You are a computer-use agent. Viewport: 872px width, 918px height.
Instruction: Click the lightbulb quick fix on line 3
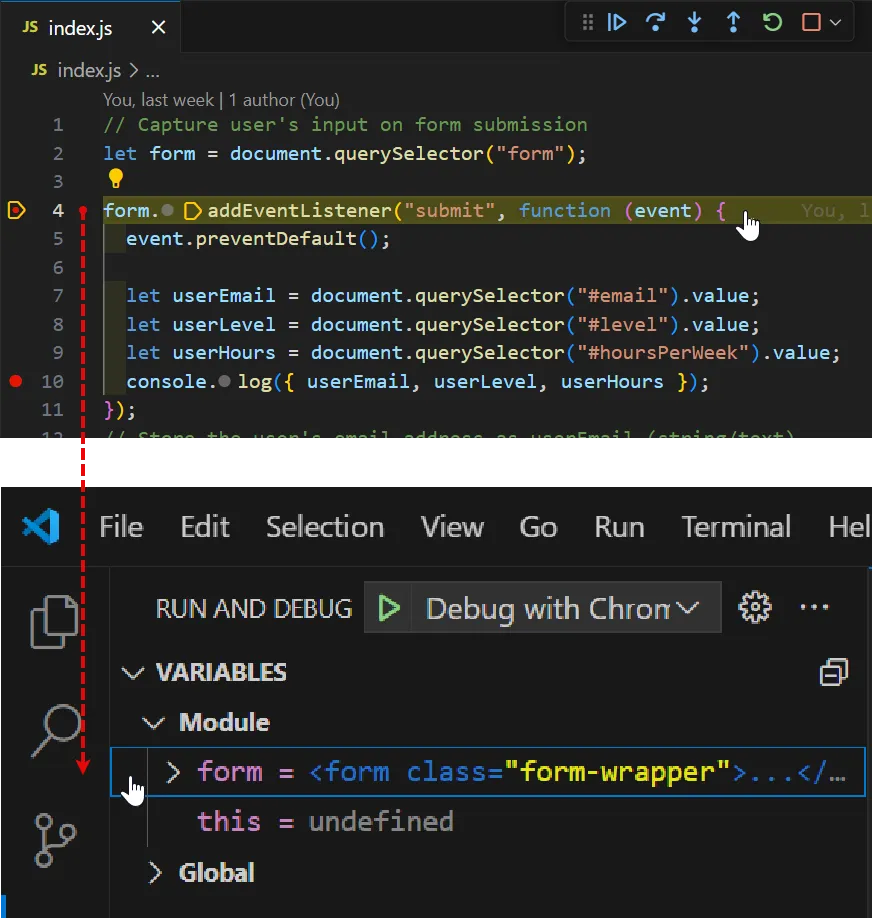click(x=116, y=177)
